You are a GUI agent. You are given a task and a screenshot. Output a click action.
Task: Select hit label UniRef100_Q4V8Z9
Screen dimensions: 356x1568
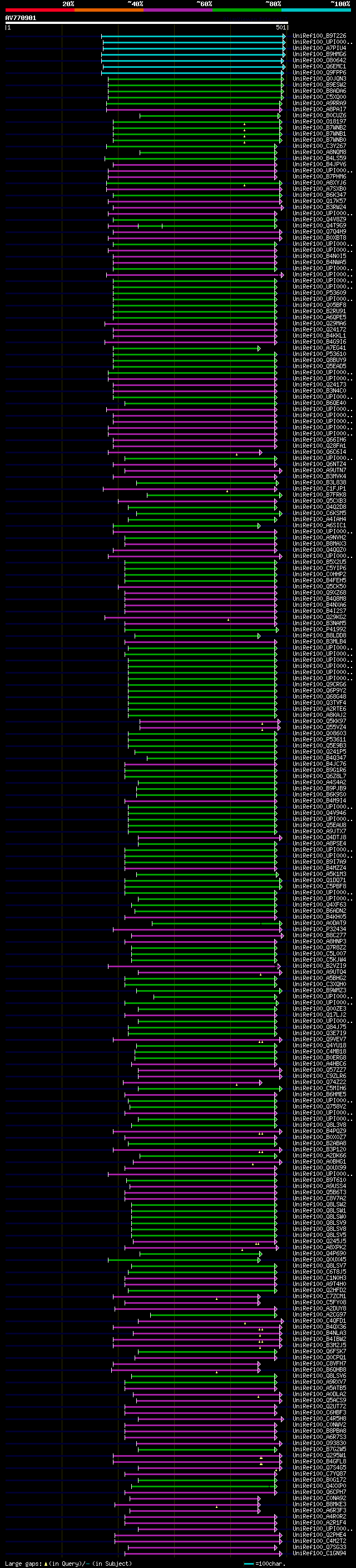(319, 219)
